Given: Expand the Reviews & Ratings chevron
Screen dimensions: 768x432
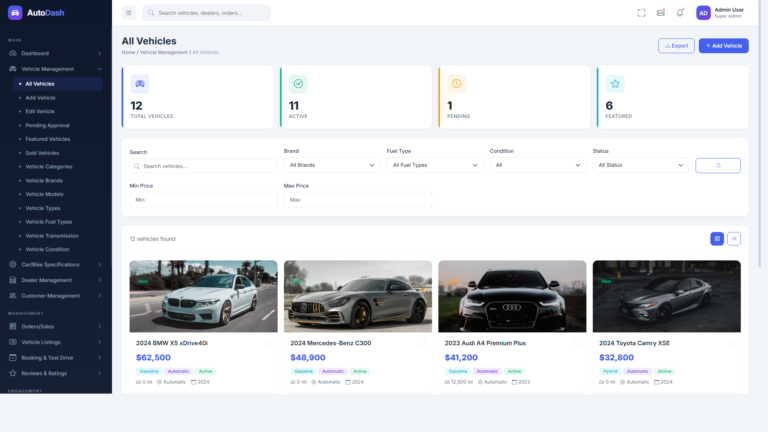Looking at the screenshot, I should [99, 373].
